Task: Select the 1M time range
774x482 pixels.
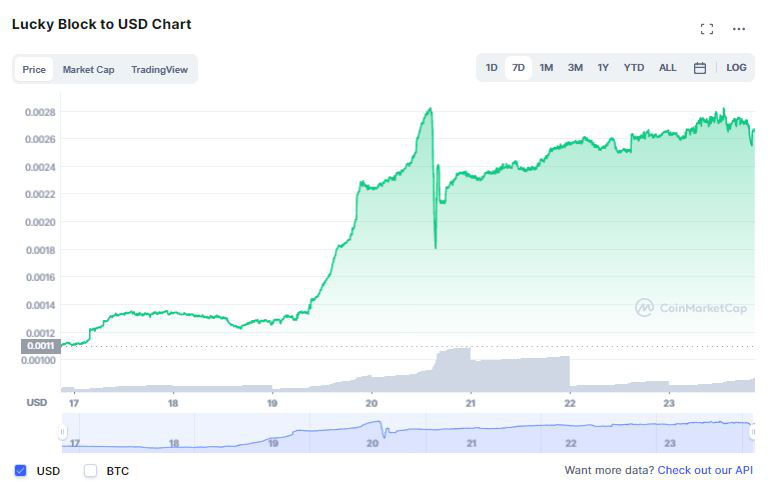Action: [546, 68]
